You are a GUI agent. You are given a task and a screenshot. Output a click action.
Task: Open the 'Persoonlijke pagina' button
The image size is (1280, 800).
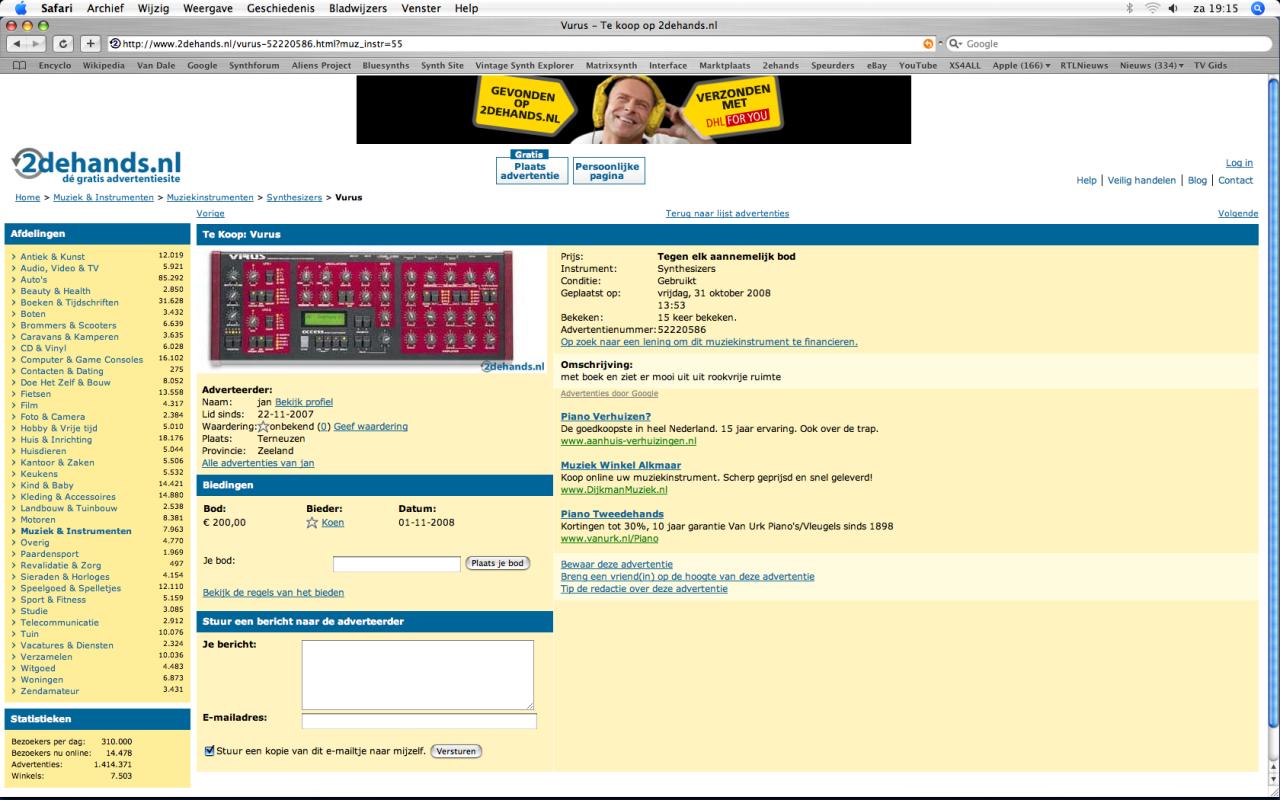coord(607,171)
